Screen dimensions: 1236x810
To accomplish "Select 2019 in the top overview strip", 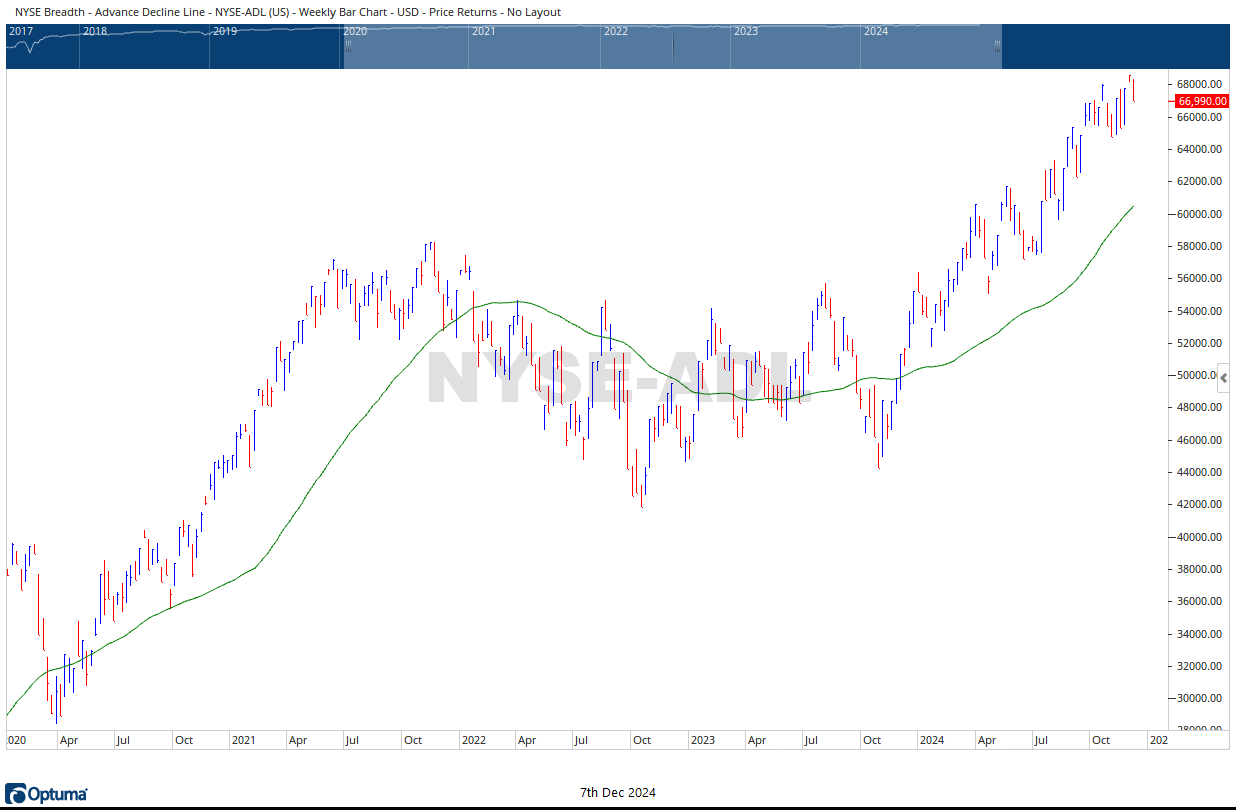I will pos(225,31).
